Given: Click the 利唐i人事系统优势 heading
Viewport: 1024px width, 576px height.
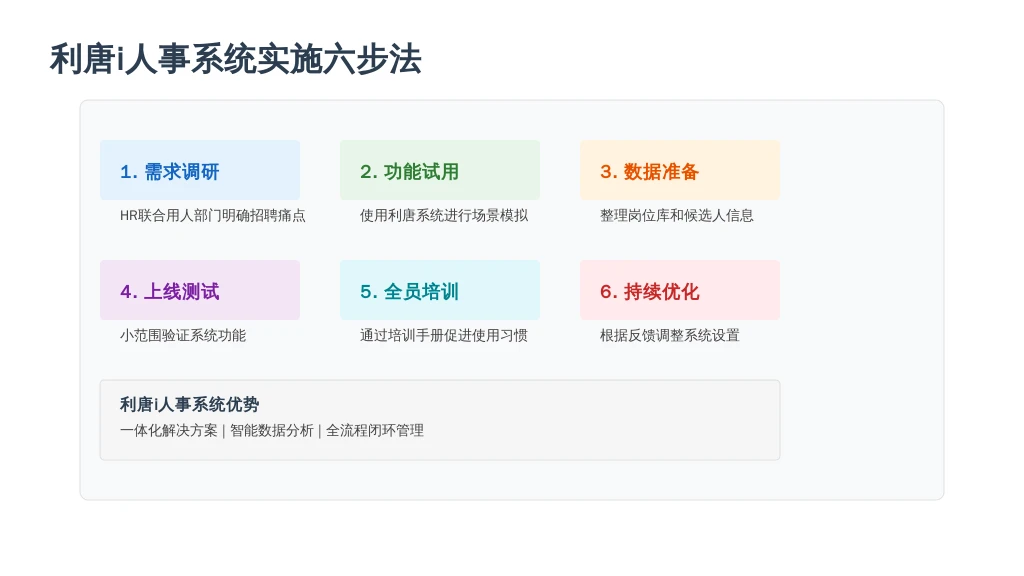Looking at the screenshot, I should coord(189,405).
